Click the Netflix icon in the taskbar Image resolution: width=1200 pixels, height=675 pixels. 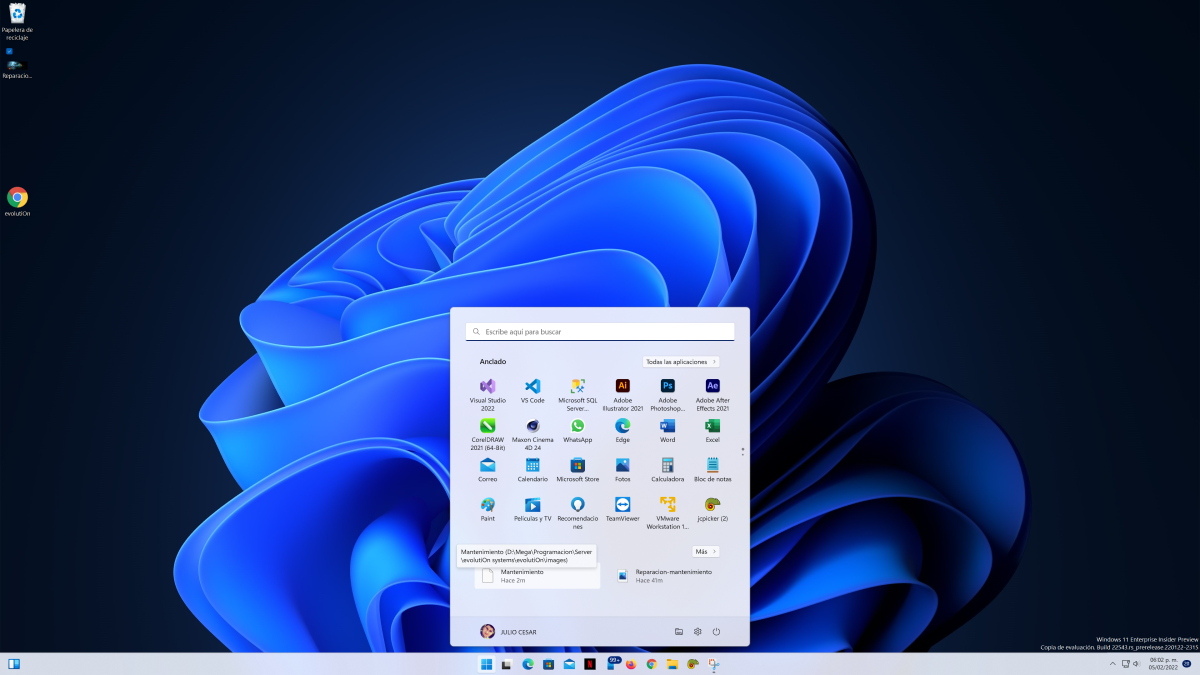[590, 664]
